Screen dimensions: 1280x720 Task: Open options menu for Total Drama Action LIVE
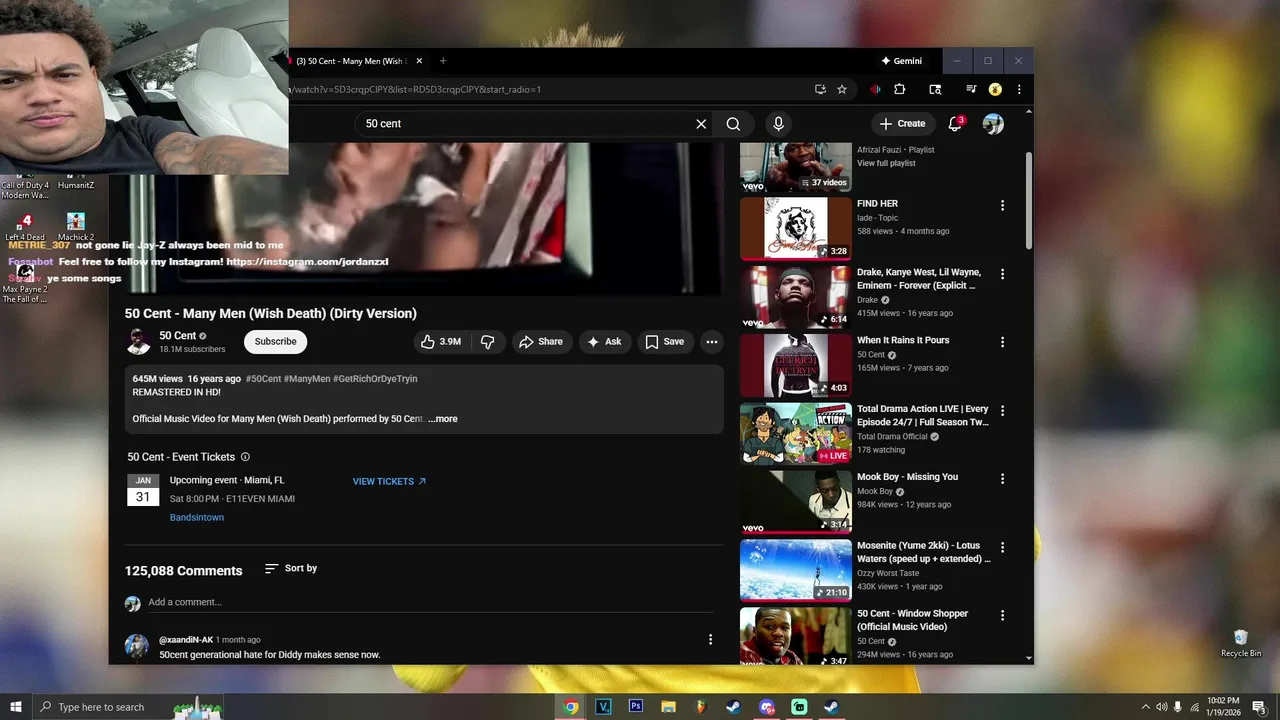point(1002,410)
